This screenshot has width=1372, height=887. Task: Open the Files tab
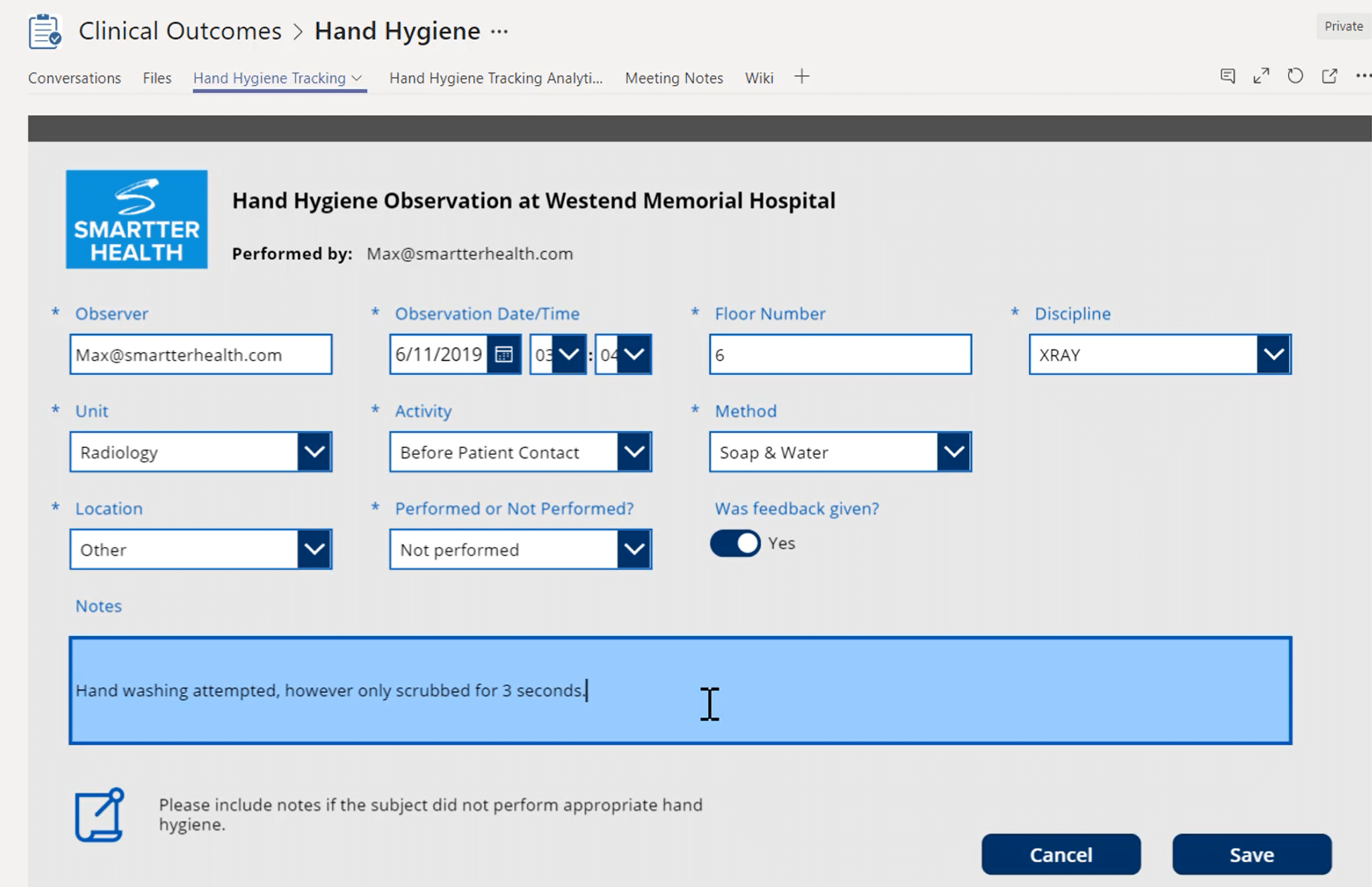(157, 78)
